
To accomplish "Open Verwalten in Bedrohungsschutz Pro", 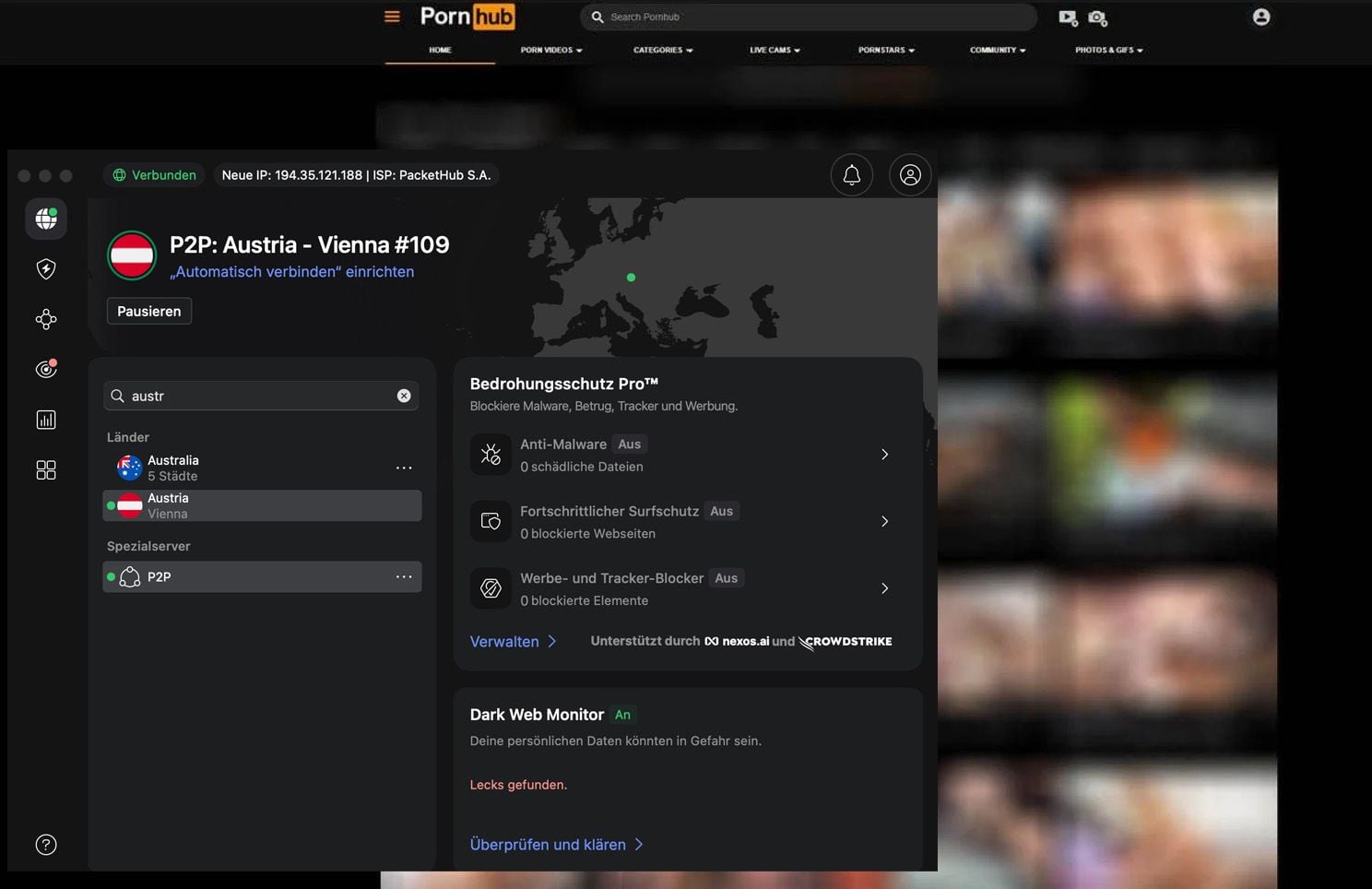I will 504,641.
